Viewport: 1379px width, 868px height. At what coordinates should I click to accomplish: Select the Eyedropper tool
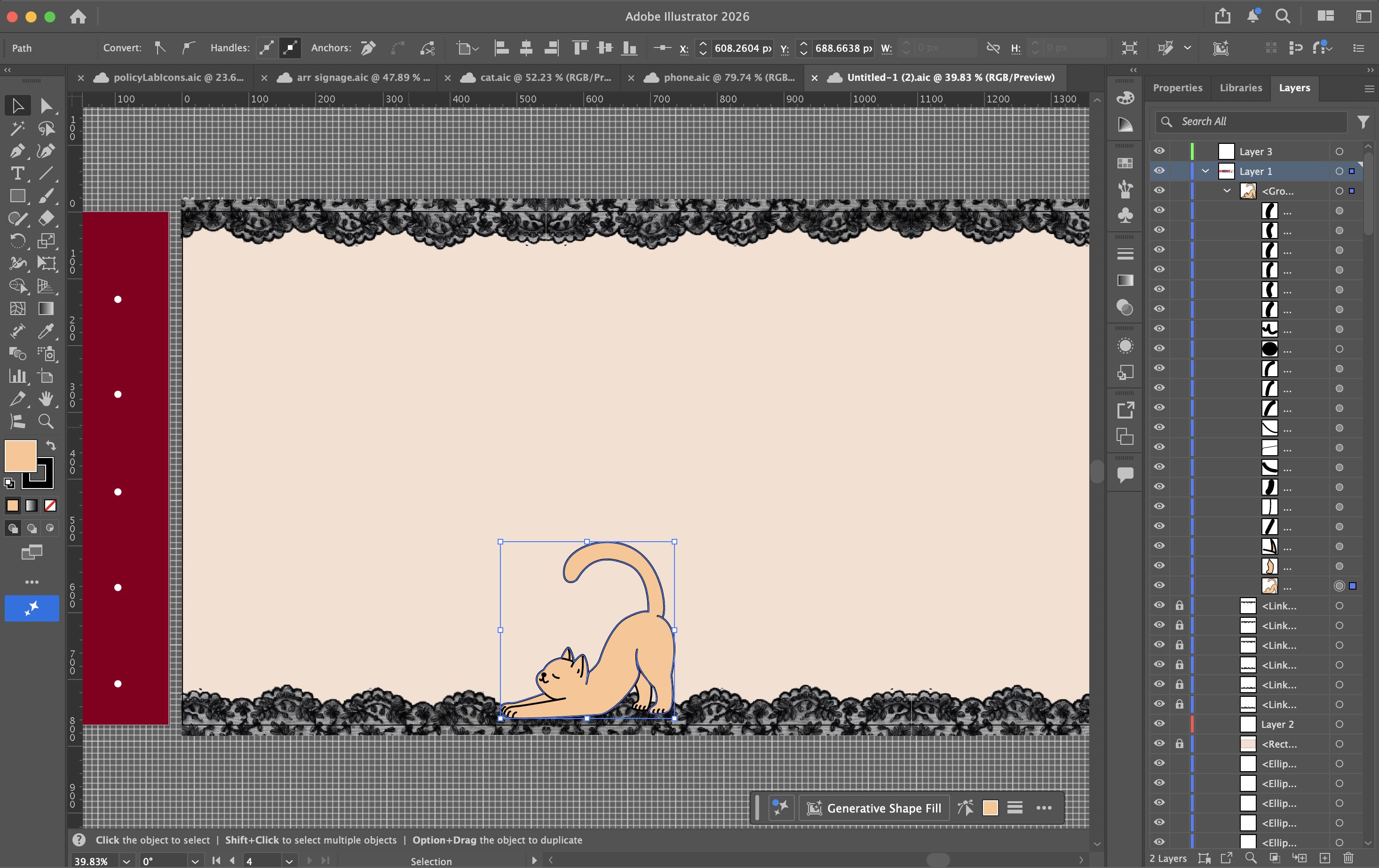47,331
